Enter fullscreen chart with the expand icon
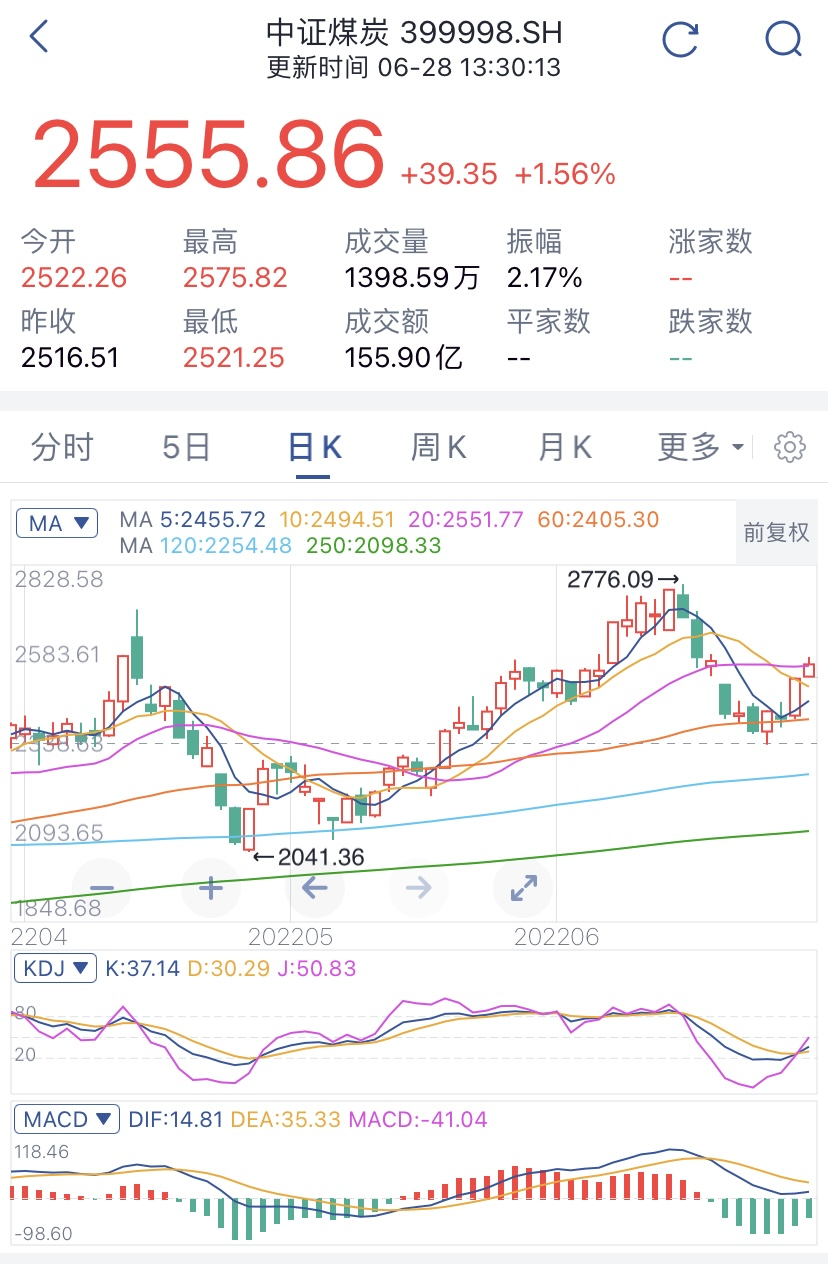828x1264 pixels. (523, 887)
